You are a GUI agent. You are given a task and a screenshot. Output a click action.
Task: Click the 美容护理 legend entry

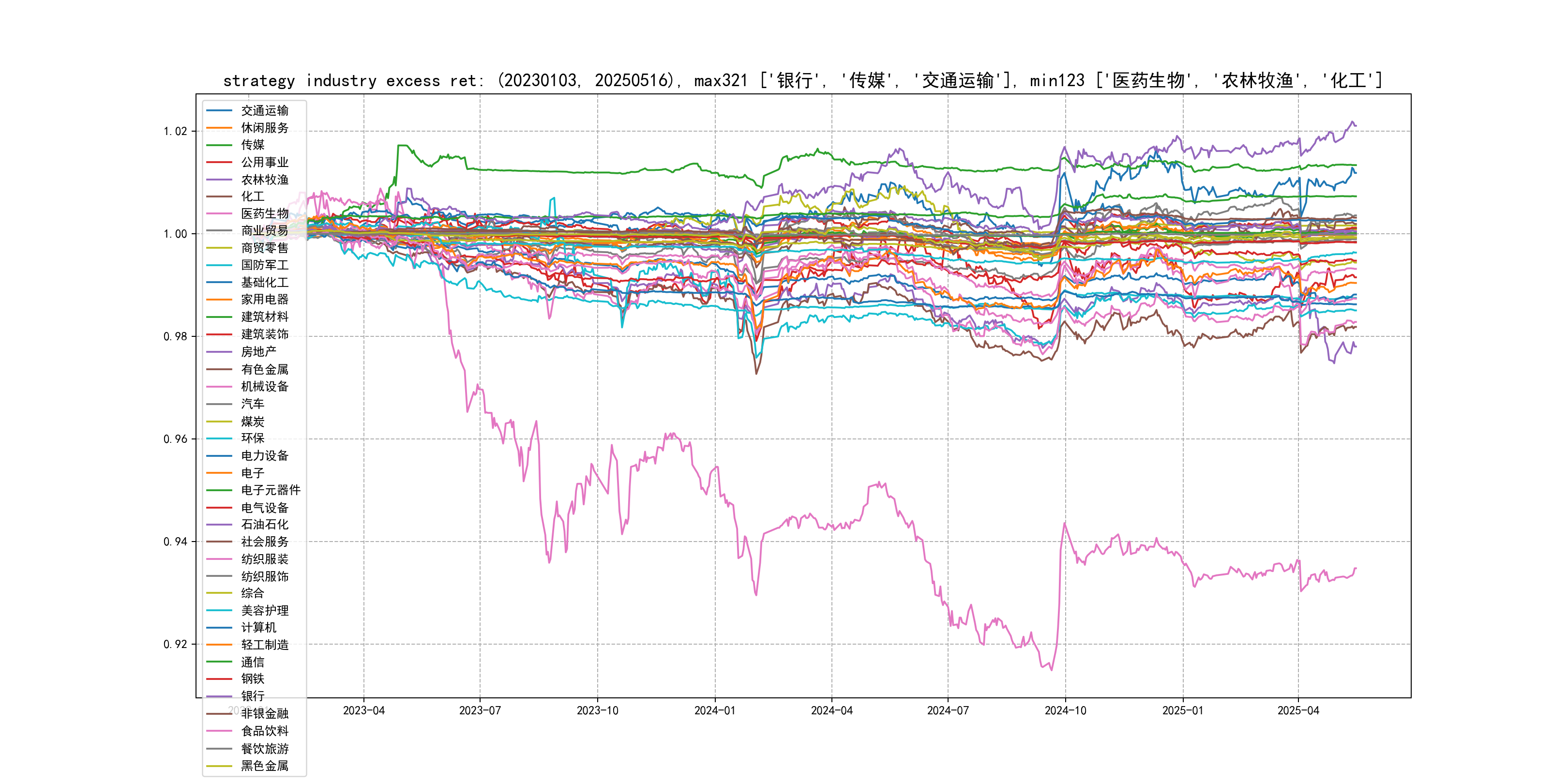264,611
